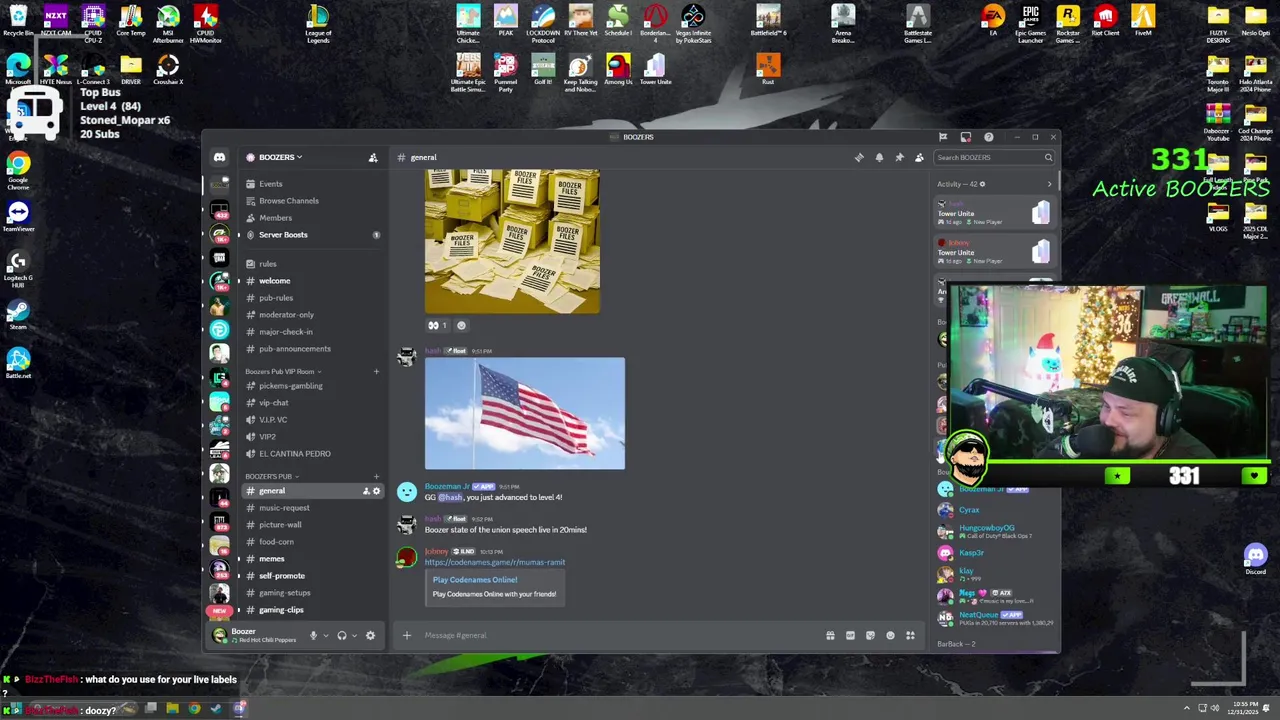The height and width of the screenshot is (720, 1280).
Task: Focus the Message #general input
Action: [615, 635]
